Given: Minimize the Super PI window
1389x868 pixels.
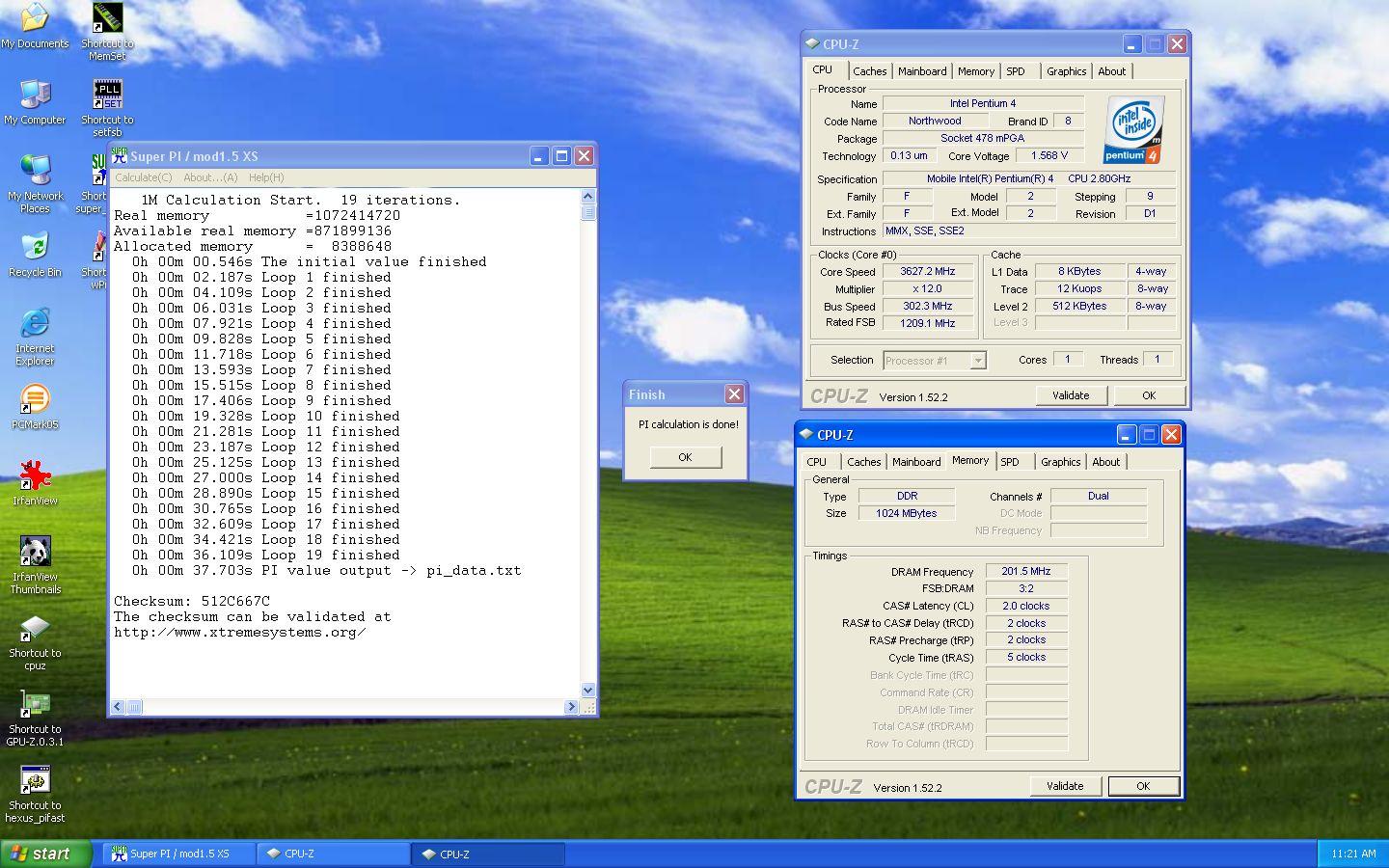Looking at the screenshot, I should pos(538,156).
